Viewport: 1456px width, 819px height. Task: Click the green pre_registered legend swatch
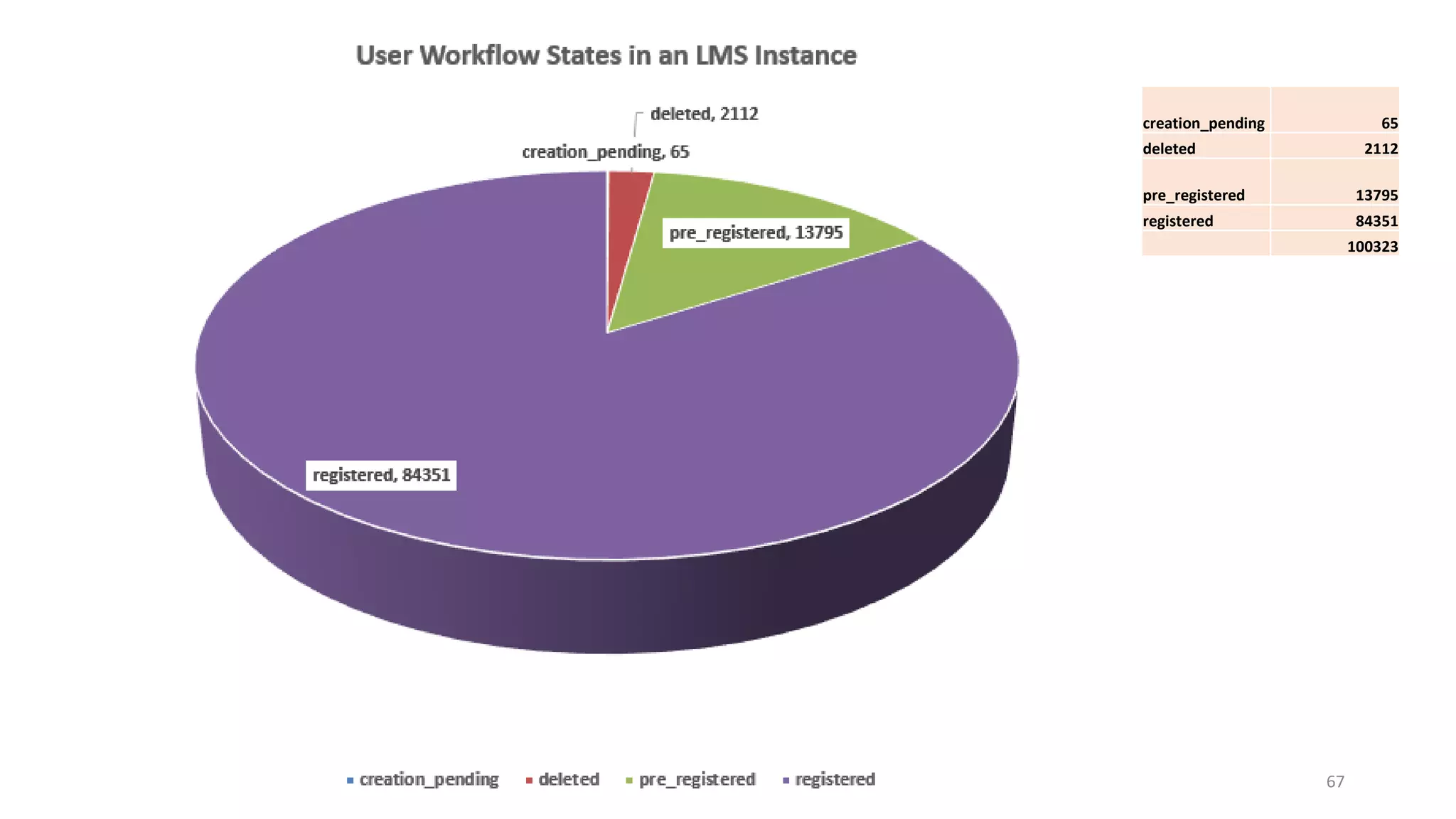(x=629, y=781)
